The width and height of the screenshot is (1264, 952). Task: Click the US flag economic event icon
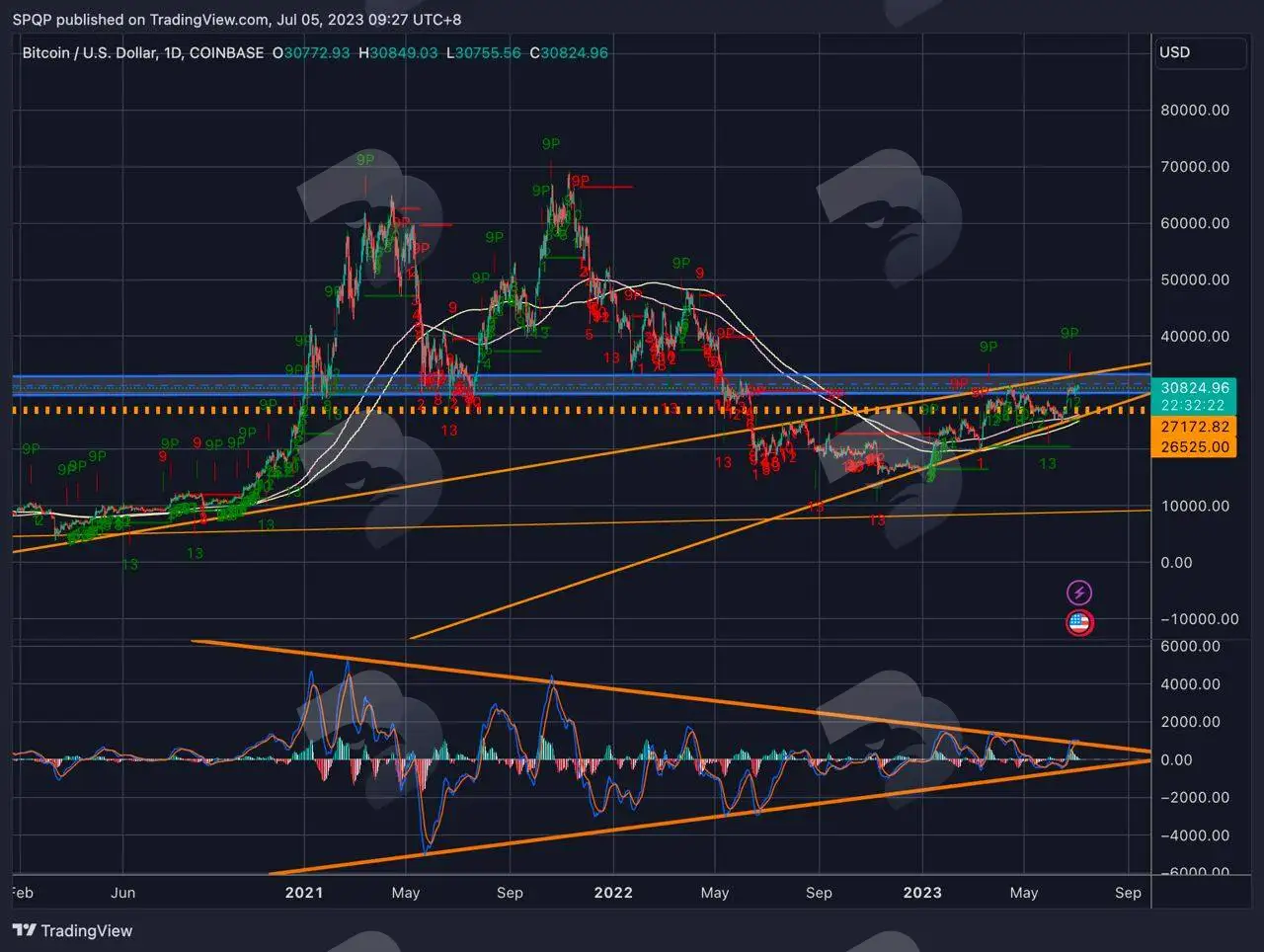[1079, 623]
